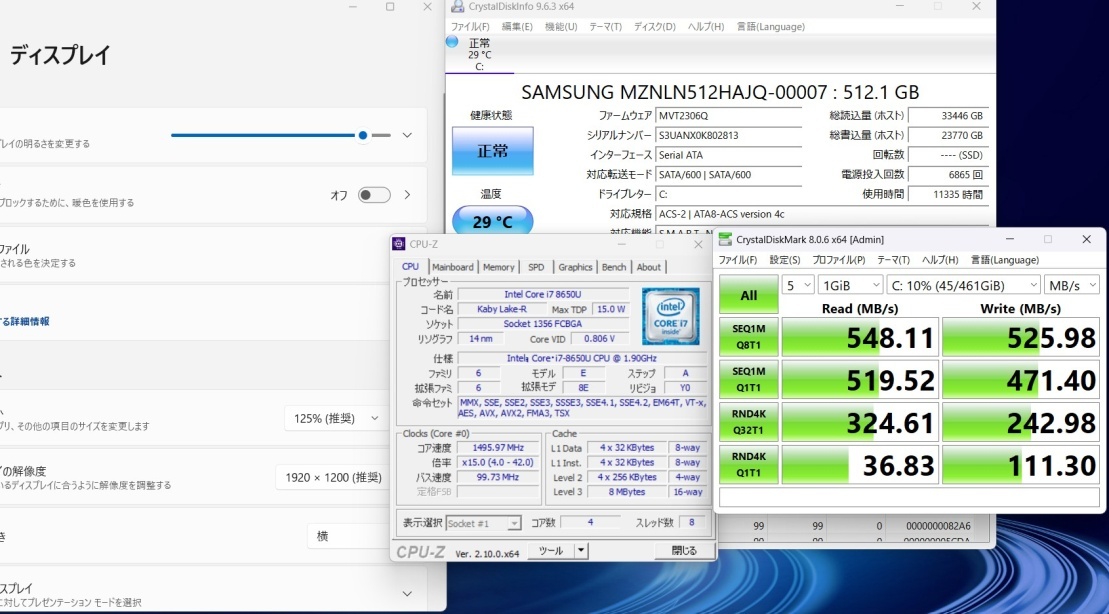This screenshot has width=1109, height=614.
Task: Click the RND4K Q1T1 write result 111.30
Action: [x=1021, y=465]
